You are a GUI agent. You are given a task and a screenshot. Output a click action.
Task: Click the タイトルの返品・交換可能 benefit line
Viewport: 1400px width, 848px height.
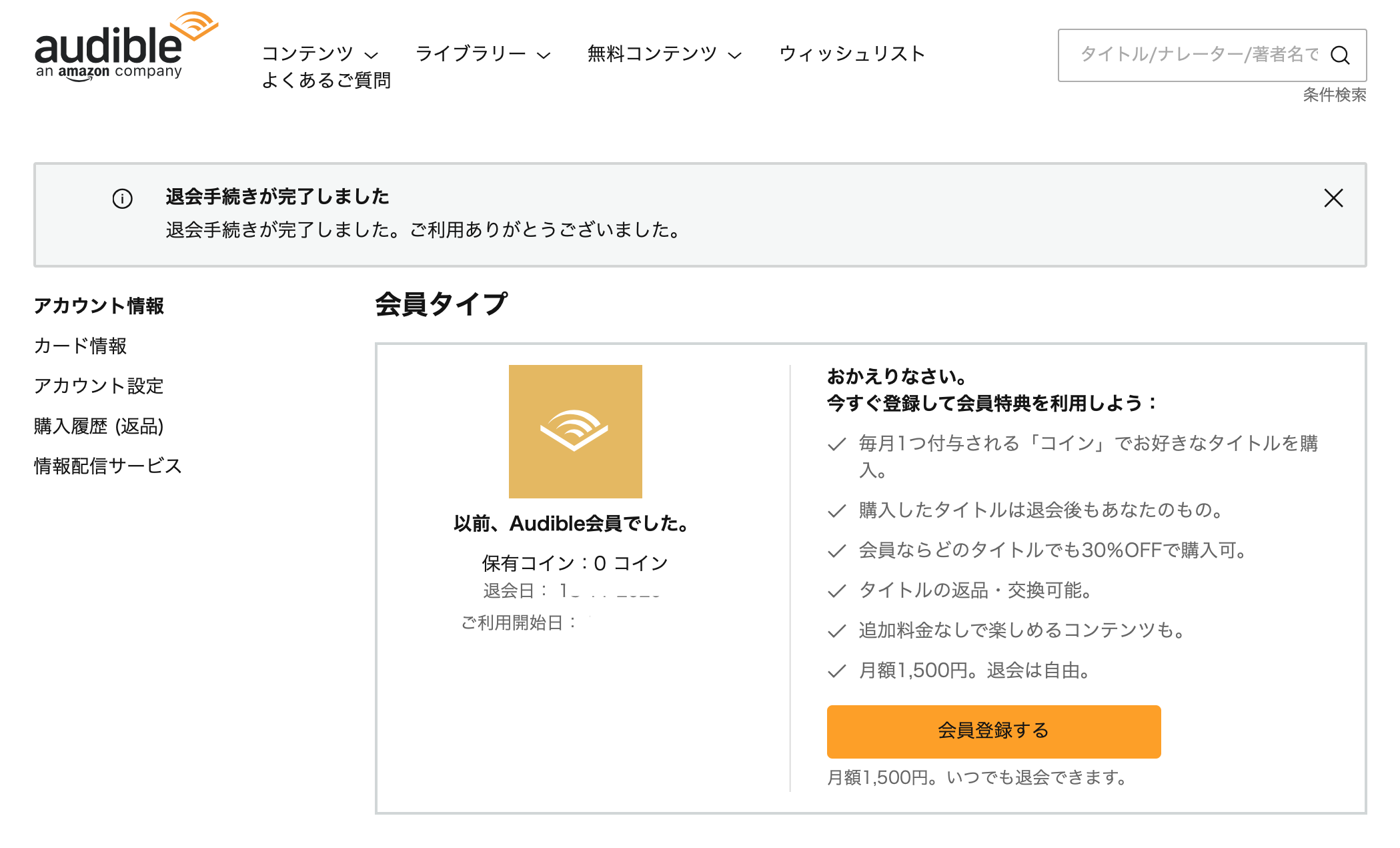(x=976, y=590)
